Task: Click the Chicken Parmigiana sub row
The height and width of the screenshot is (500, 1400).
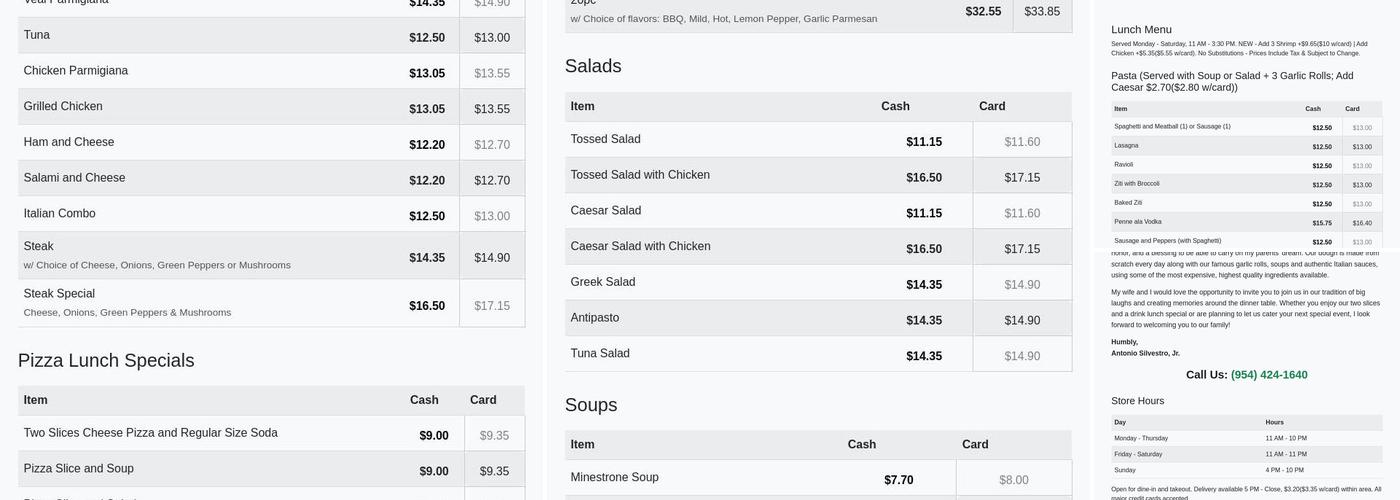Action: click(76, 71)
